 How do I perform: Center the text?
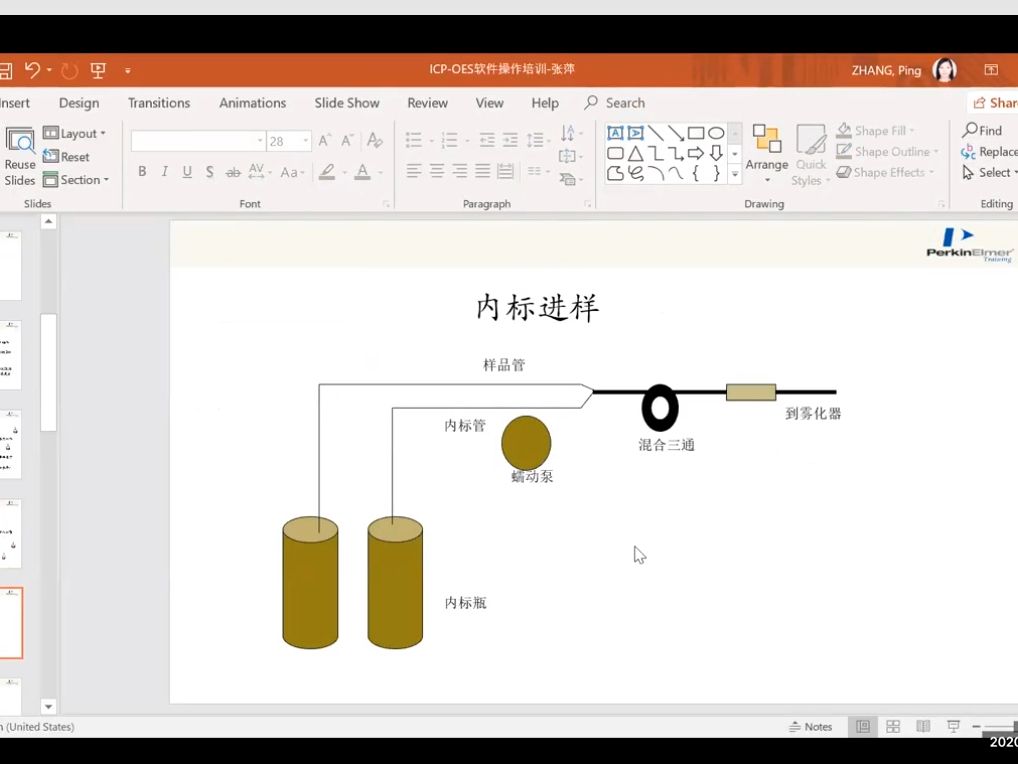coord(437,171)
